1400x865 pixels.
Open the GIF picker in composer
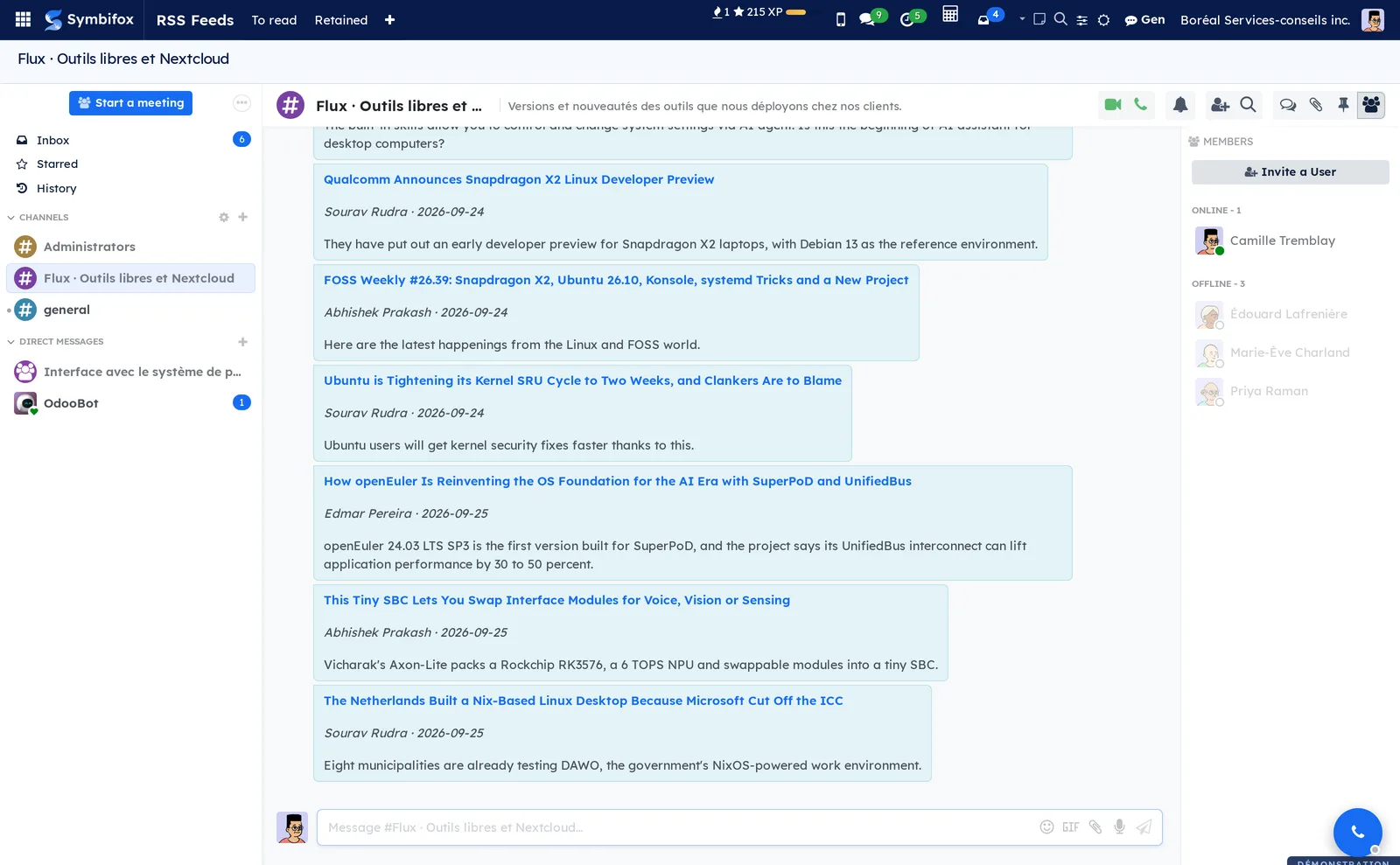click(x=1071, y=827)
